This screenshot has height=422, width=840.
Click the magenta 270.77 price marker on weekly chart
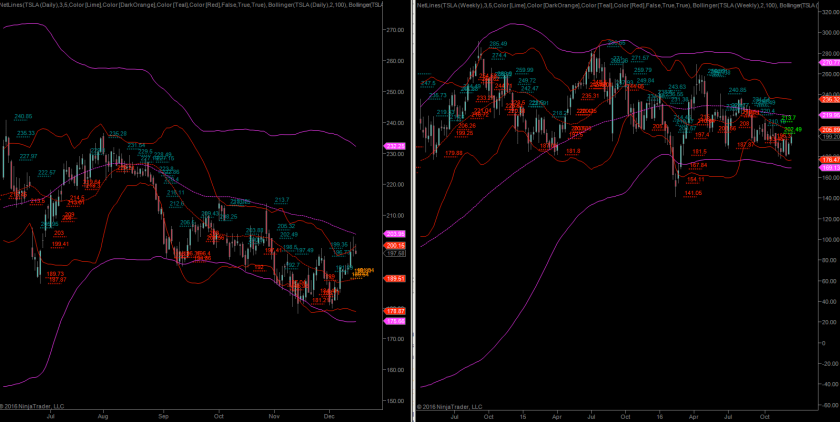click(830, 63)
